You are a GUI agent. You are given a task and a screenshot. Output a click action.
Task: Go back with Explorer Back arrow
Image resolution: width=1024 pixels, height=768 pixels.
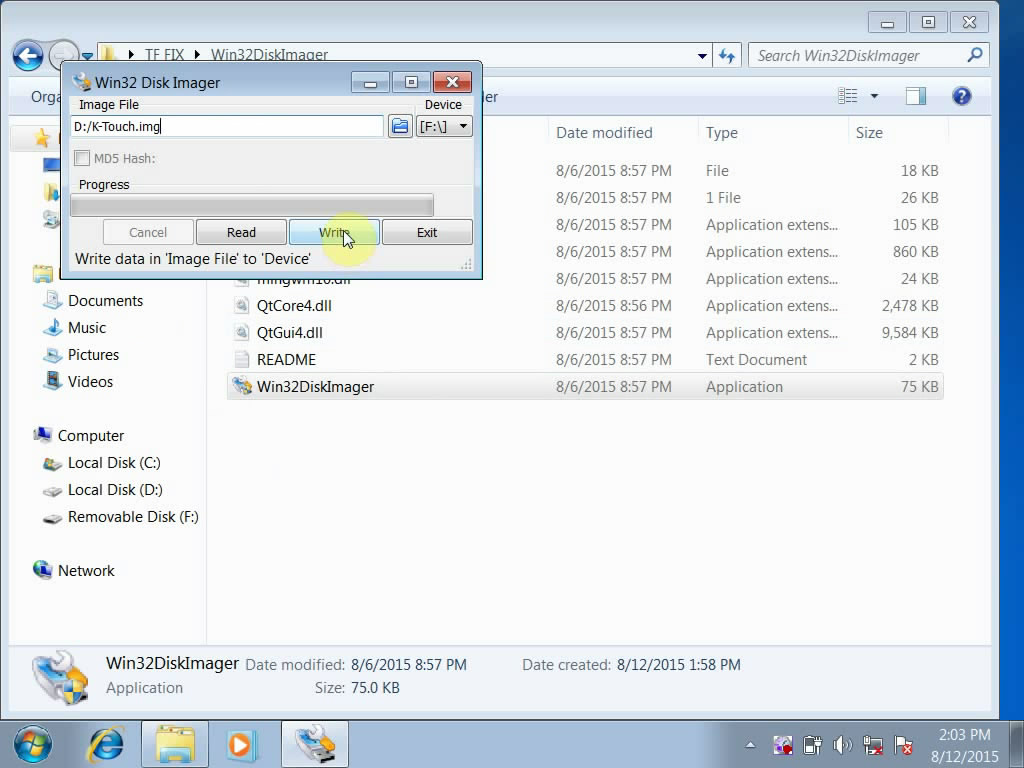tap(28, 56)
